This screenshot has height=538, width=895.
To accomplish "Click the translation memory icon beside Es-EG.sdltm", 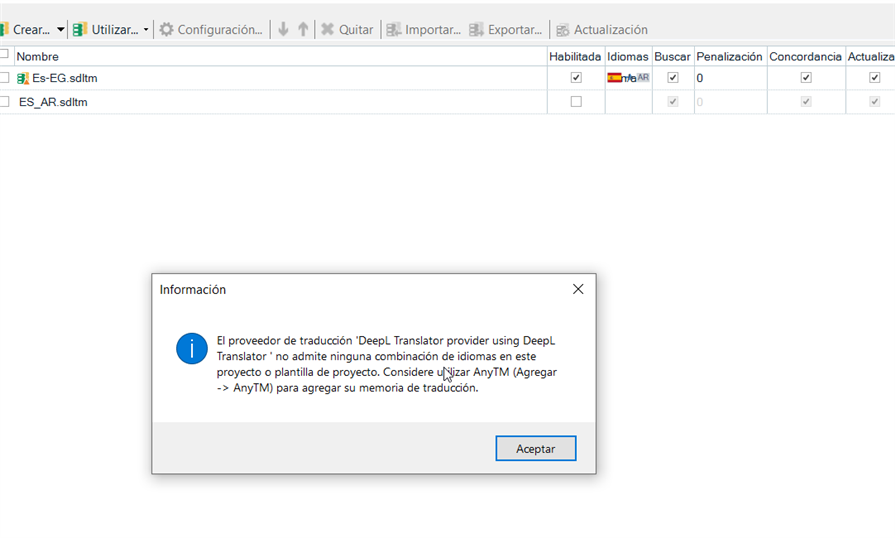I will point(23,78).
